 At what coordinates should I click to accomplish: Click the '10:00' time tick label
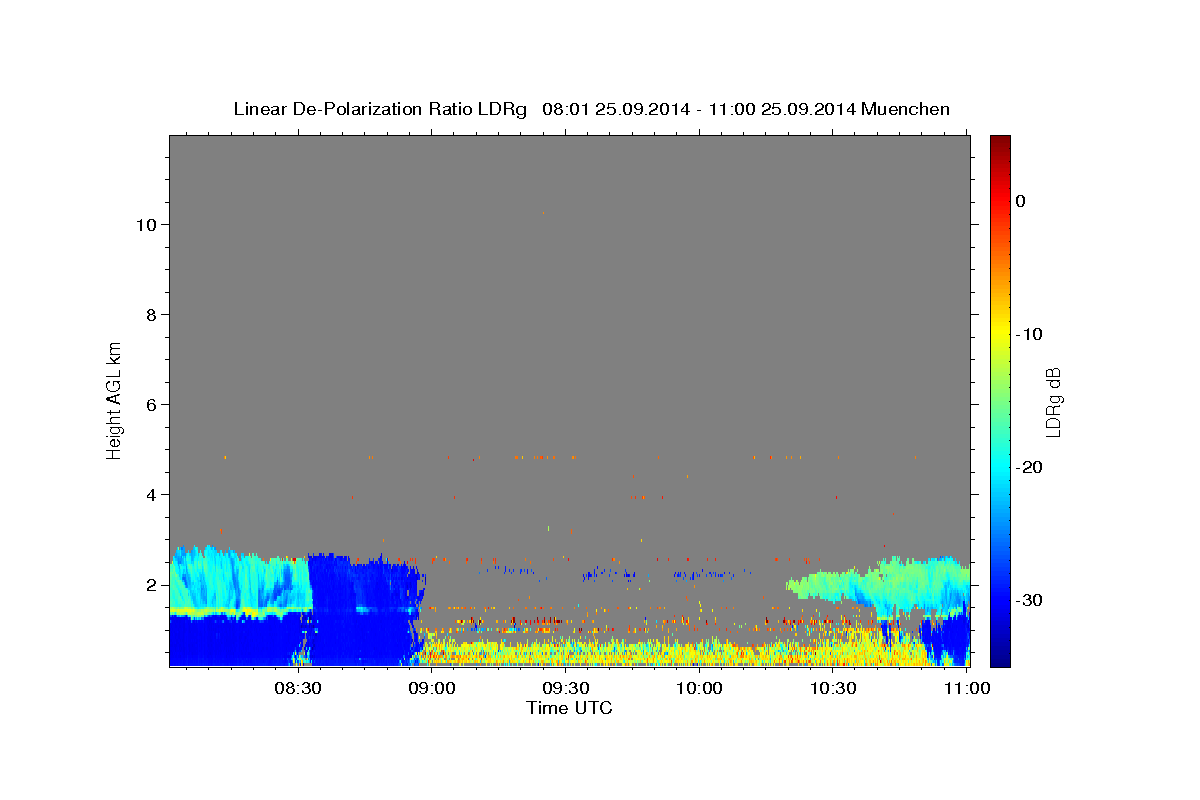[699, 688]
